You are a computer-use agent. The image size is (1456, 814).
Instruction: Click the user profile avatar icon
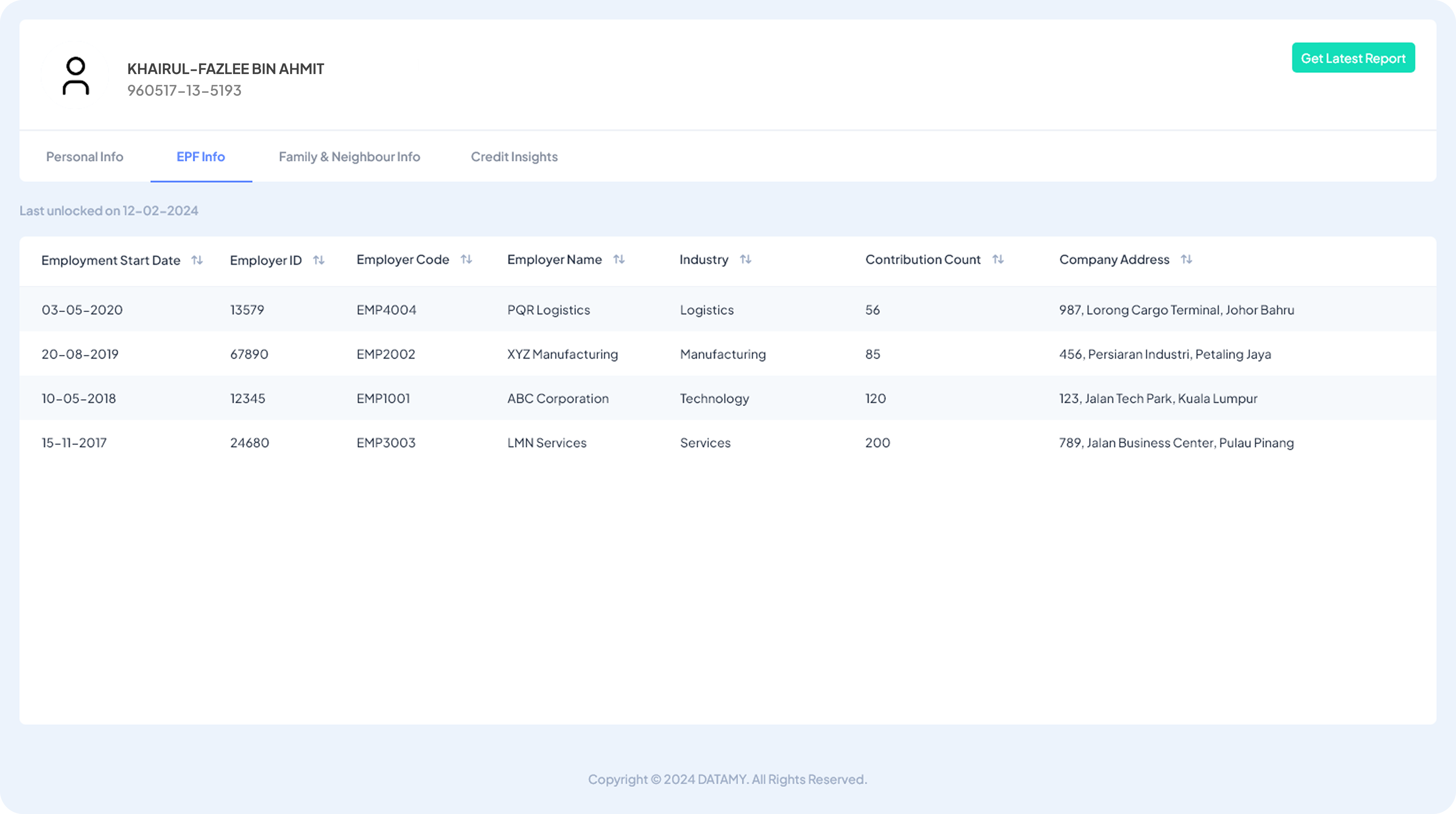[76, 76]
